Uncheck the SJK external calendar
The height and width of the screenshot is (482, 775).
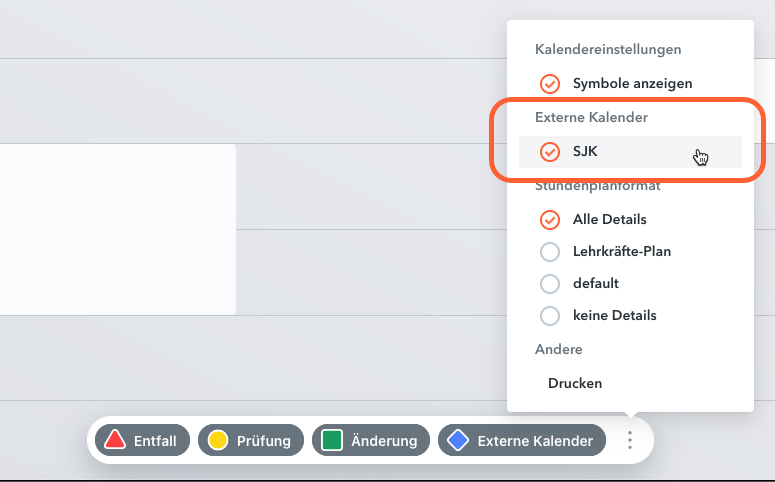[549, 152]
